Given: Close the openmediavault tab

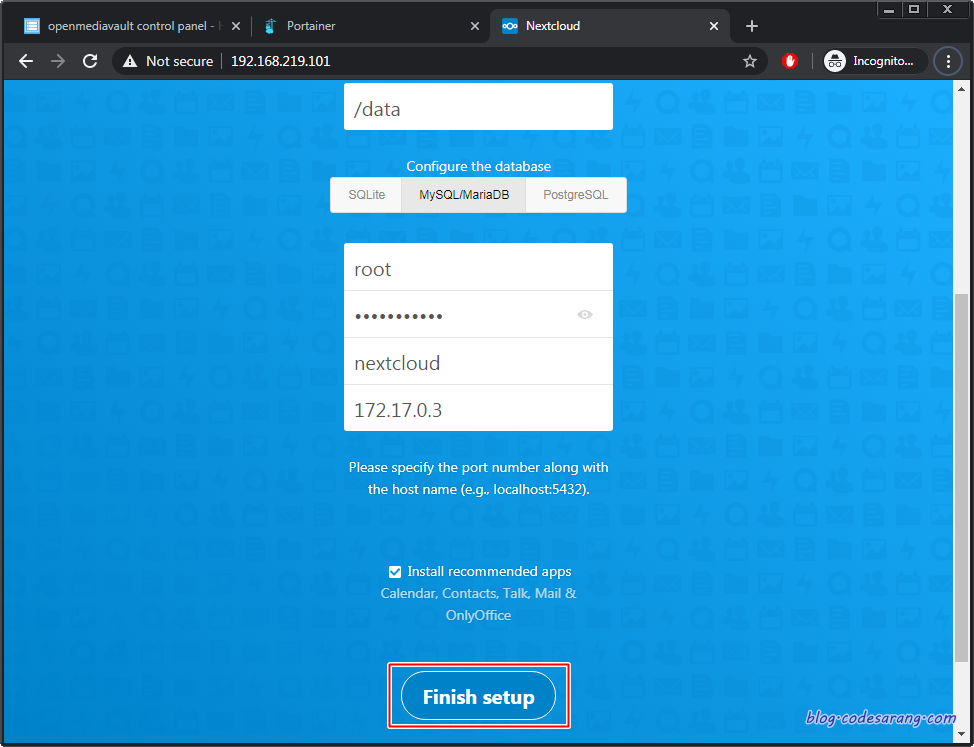Looking at the screenshot, I should (x=235, y=26).
